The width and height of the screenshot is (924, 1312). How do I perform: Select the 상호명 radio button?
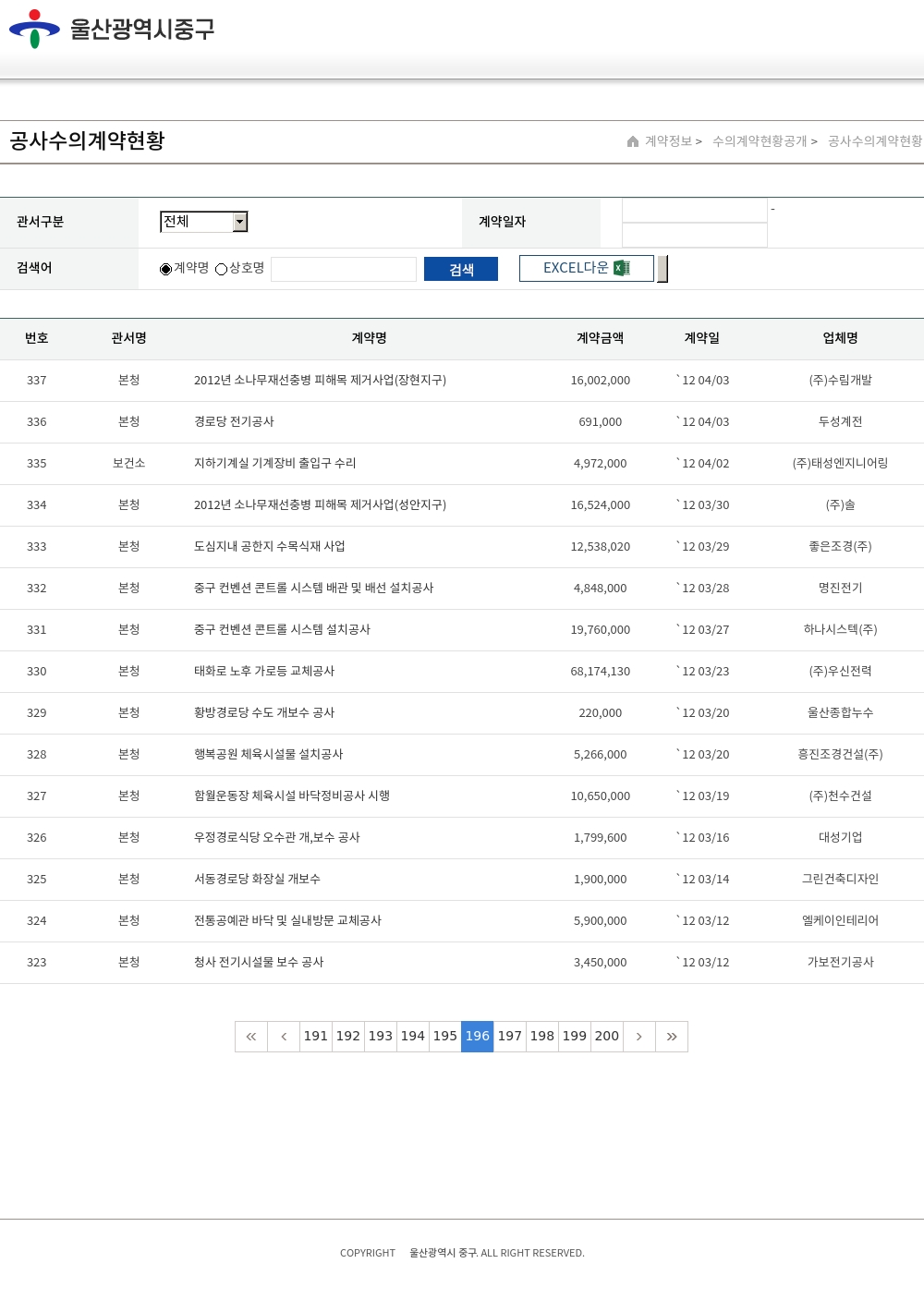point(222,269)
